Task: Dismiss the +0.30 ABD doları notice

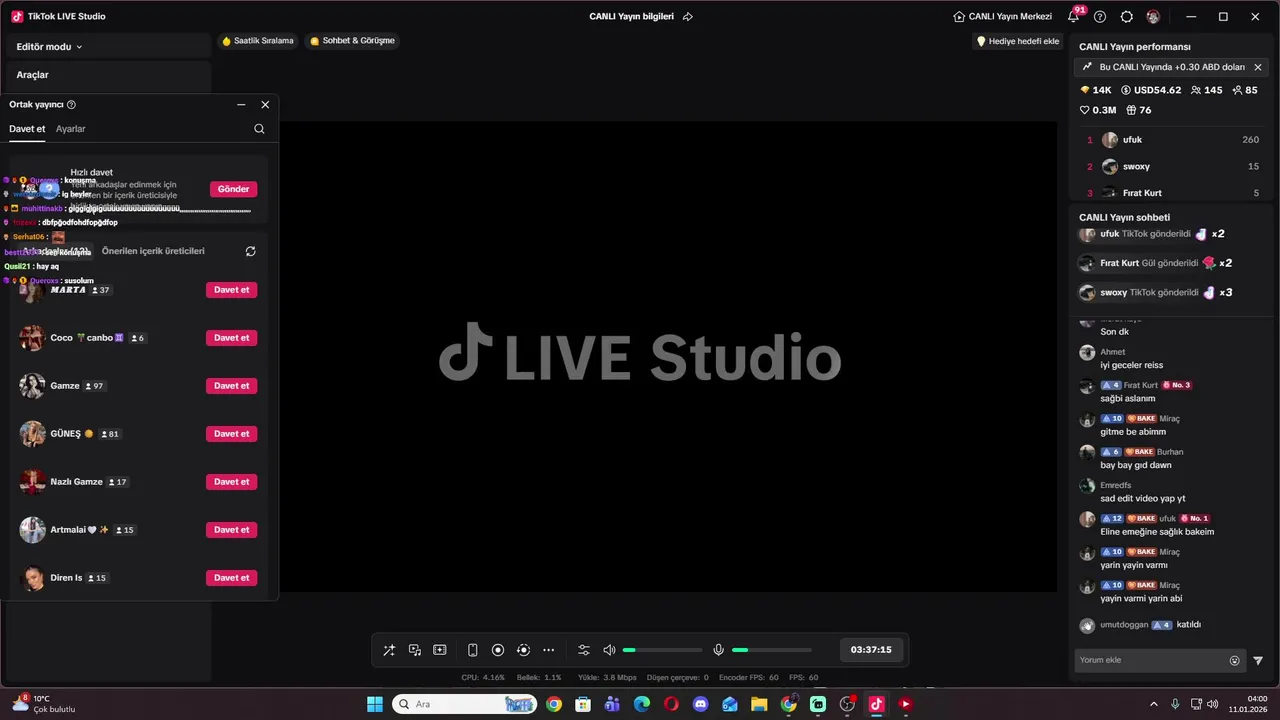Action: coord(1258,67)
